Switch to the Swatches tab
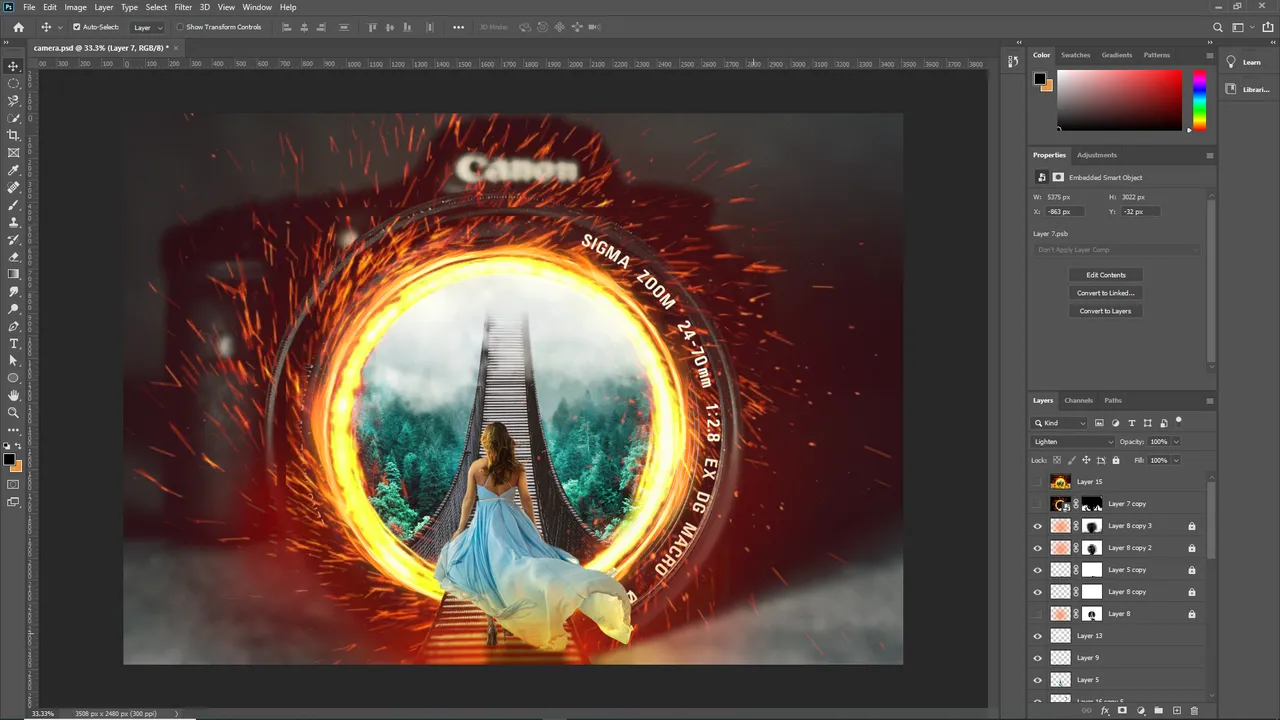The height and width of the screenshot is (720, 1280). tap(1075, 55)
